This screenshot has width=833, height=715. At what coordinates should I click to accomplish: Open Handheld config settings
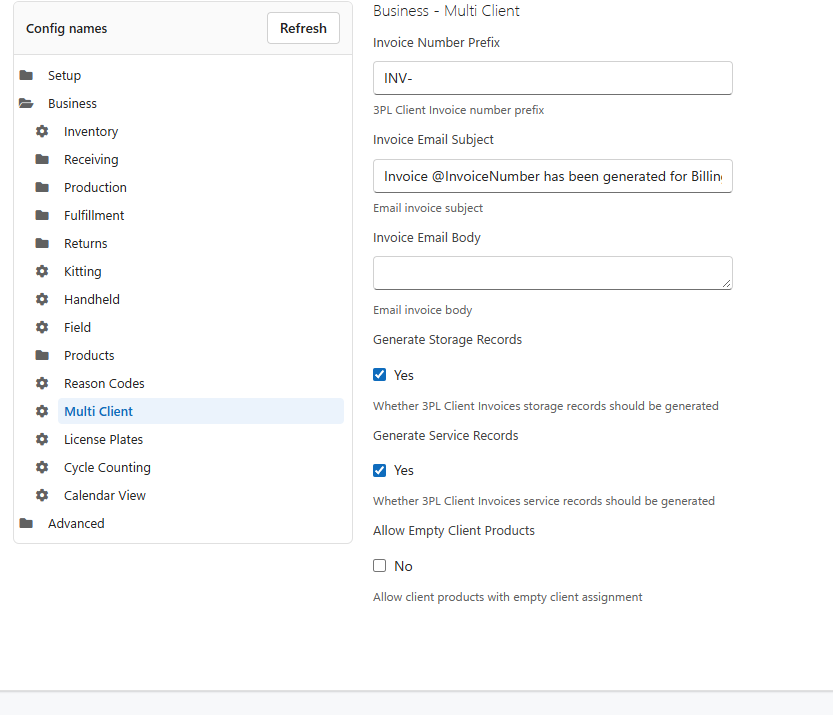click(92, 299)
